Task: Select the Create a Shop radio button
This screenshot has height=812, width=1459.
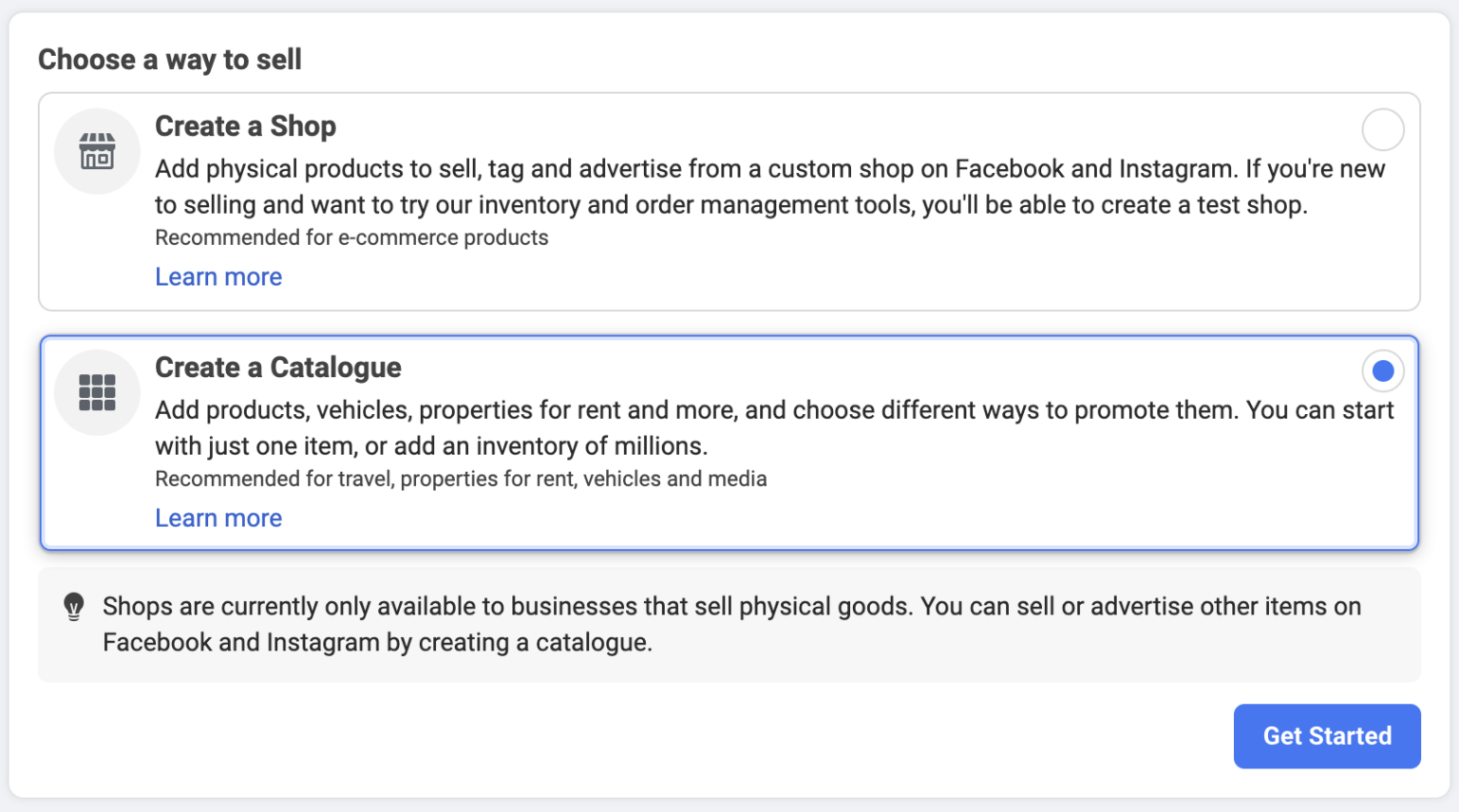Action: coord(1383,129)
